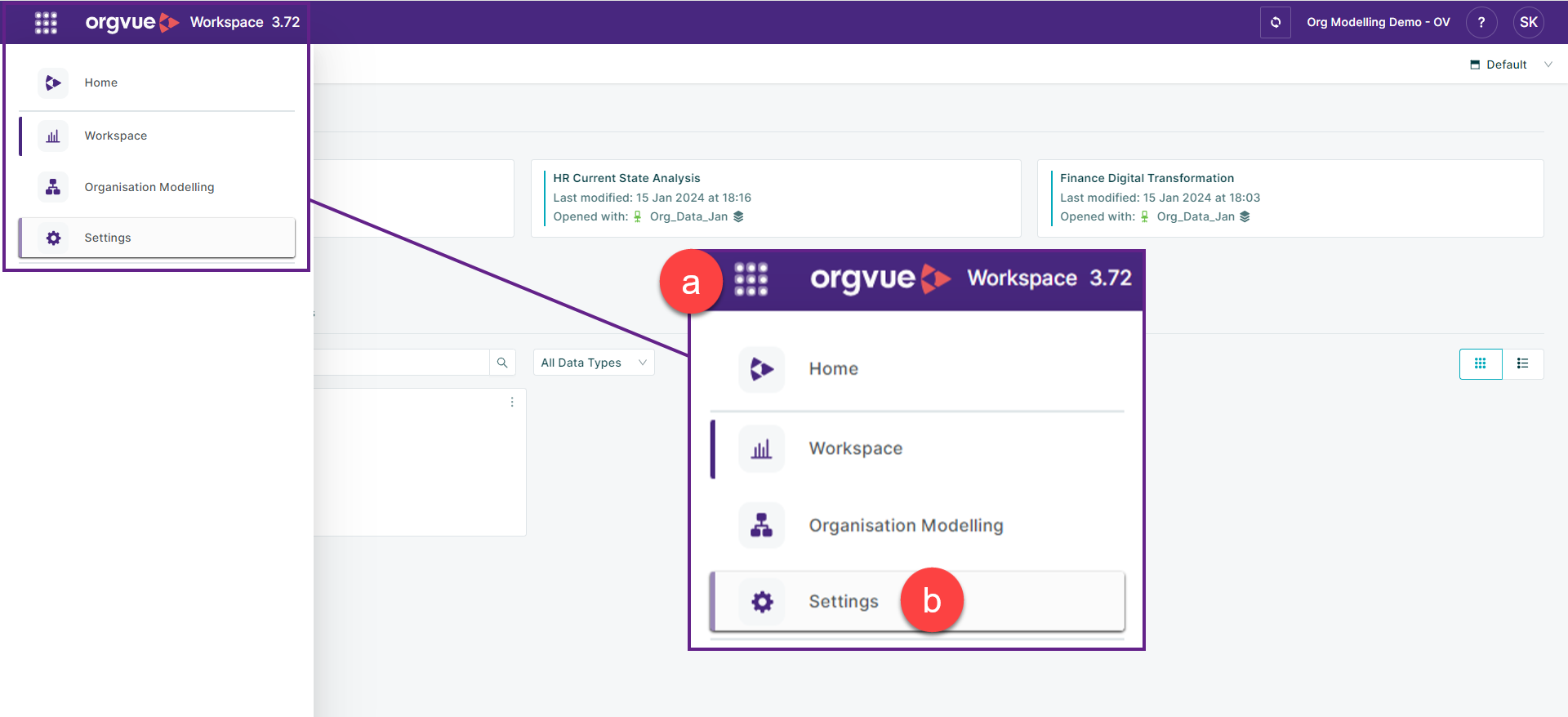This screenshot has height=717, width=1568.
Task: Click the search input field beside magnifier
Action: point(402,363)
